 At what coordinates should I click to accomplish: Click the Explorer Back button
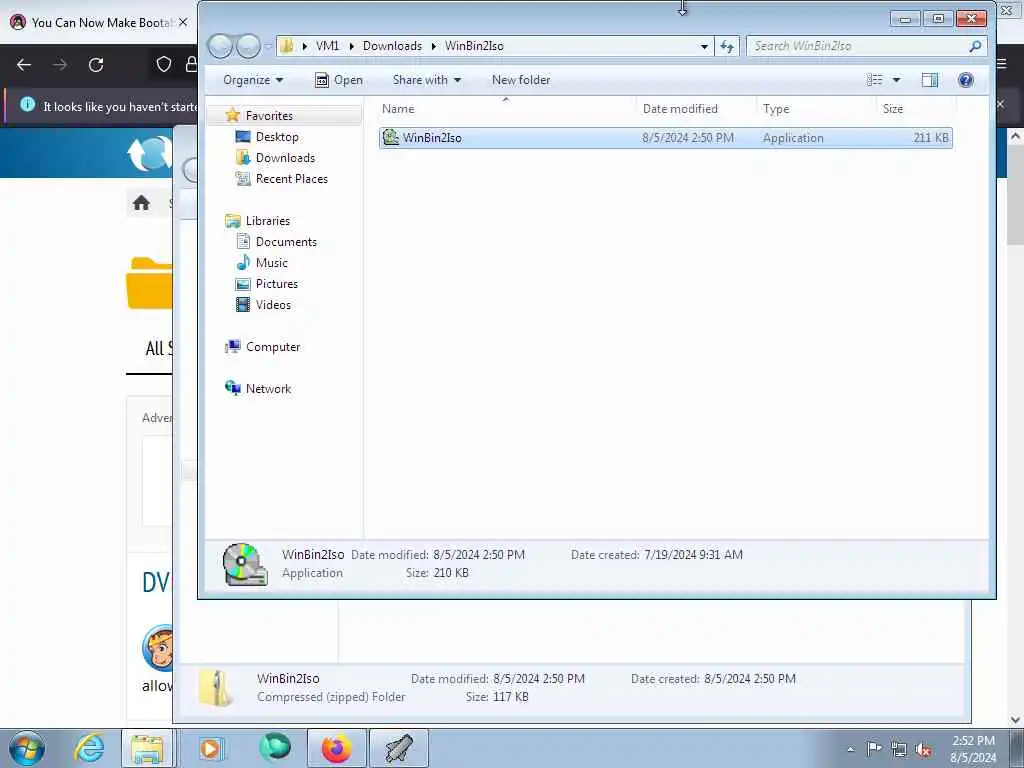(220, 46)
